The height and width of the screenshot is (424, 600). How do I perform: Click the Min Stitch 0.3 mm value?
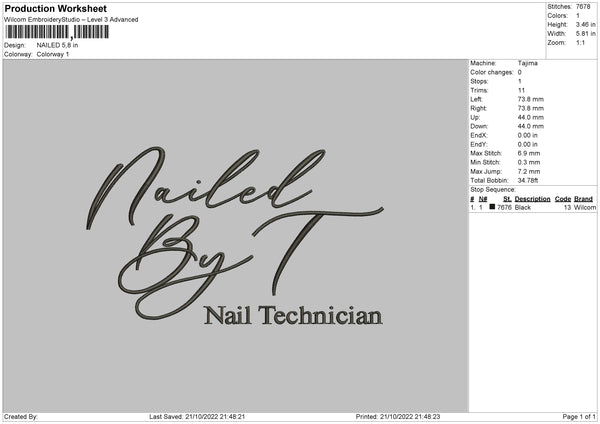click(x=529, y=163)
